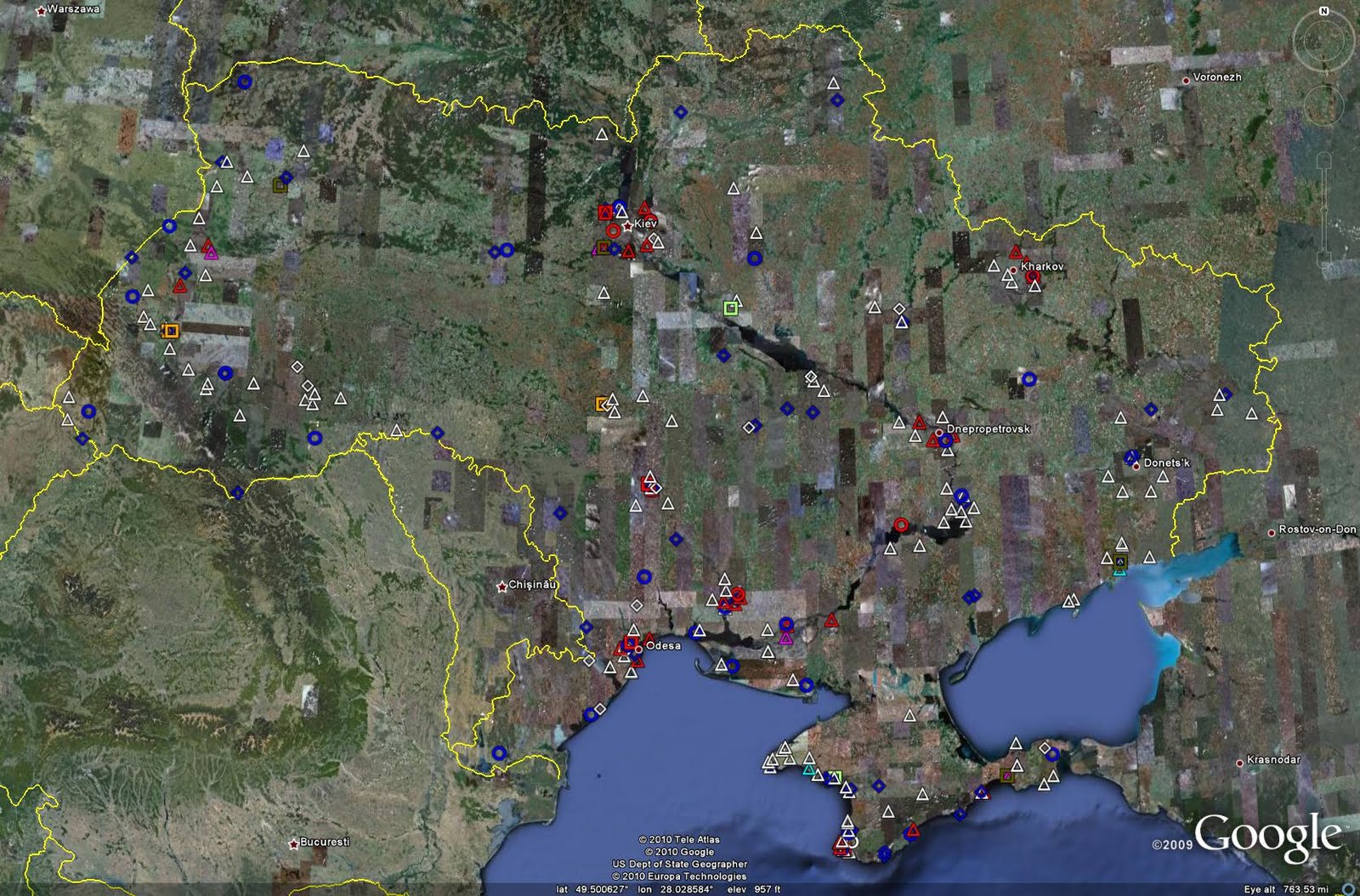The height and width of the screenshot is (896, 1360).
Task: Click the North compass button
Action: click(1323, 12)
